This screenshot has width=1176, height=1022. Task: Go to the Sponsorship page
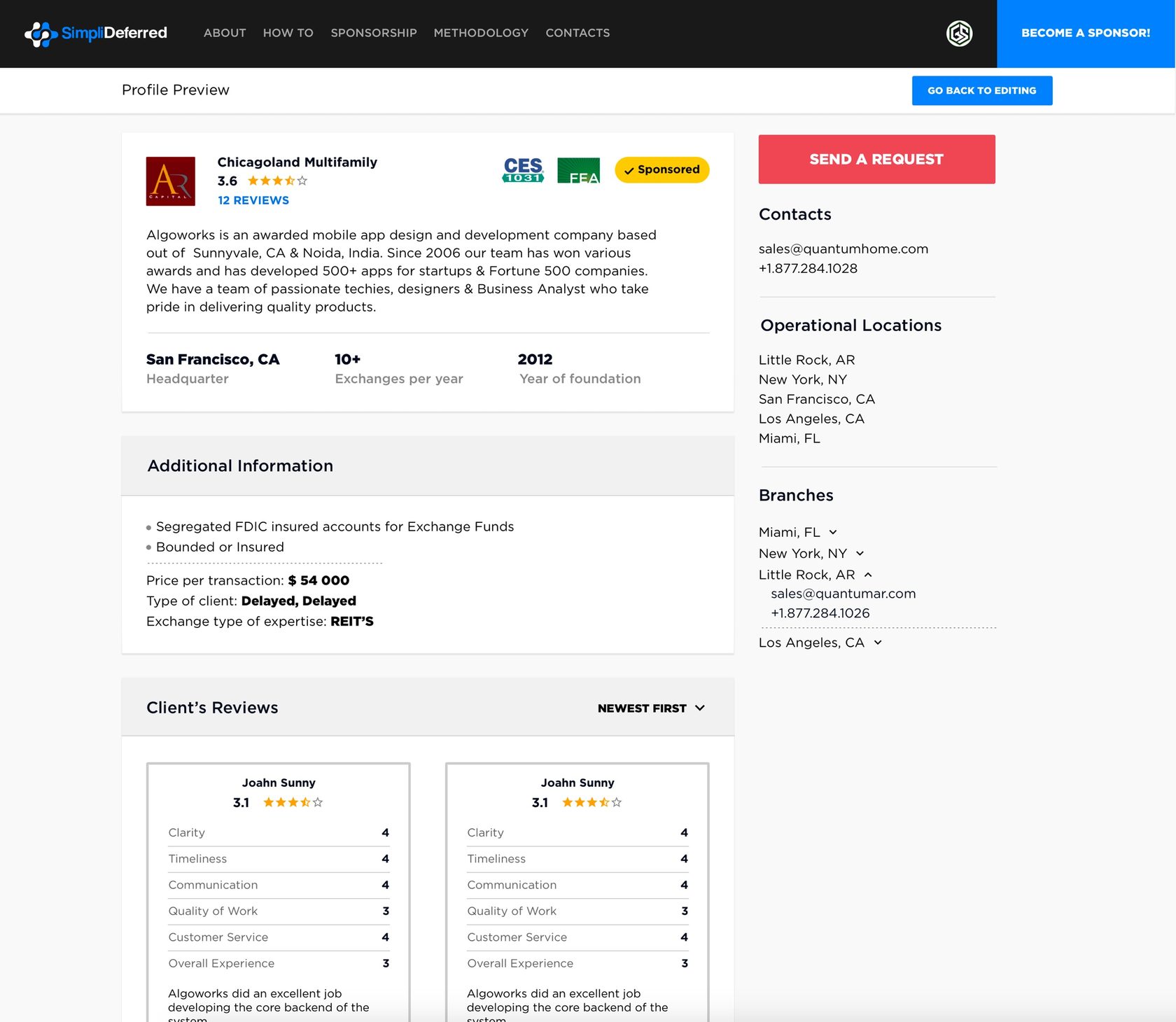(x=373, y=33)
